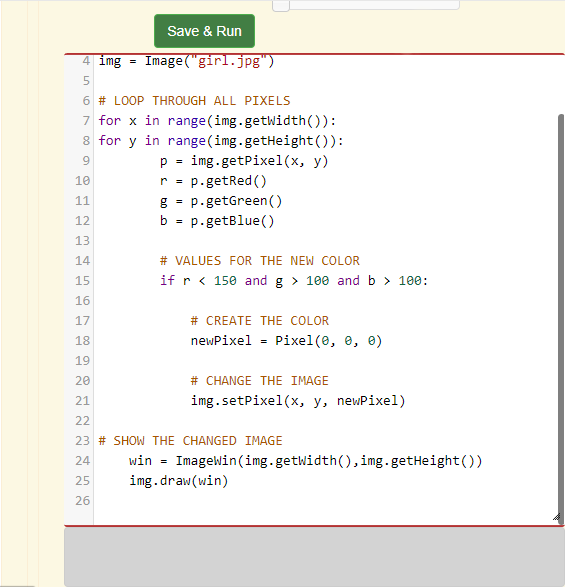Click on the for x in range line

[217, 121]
